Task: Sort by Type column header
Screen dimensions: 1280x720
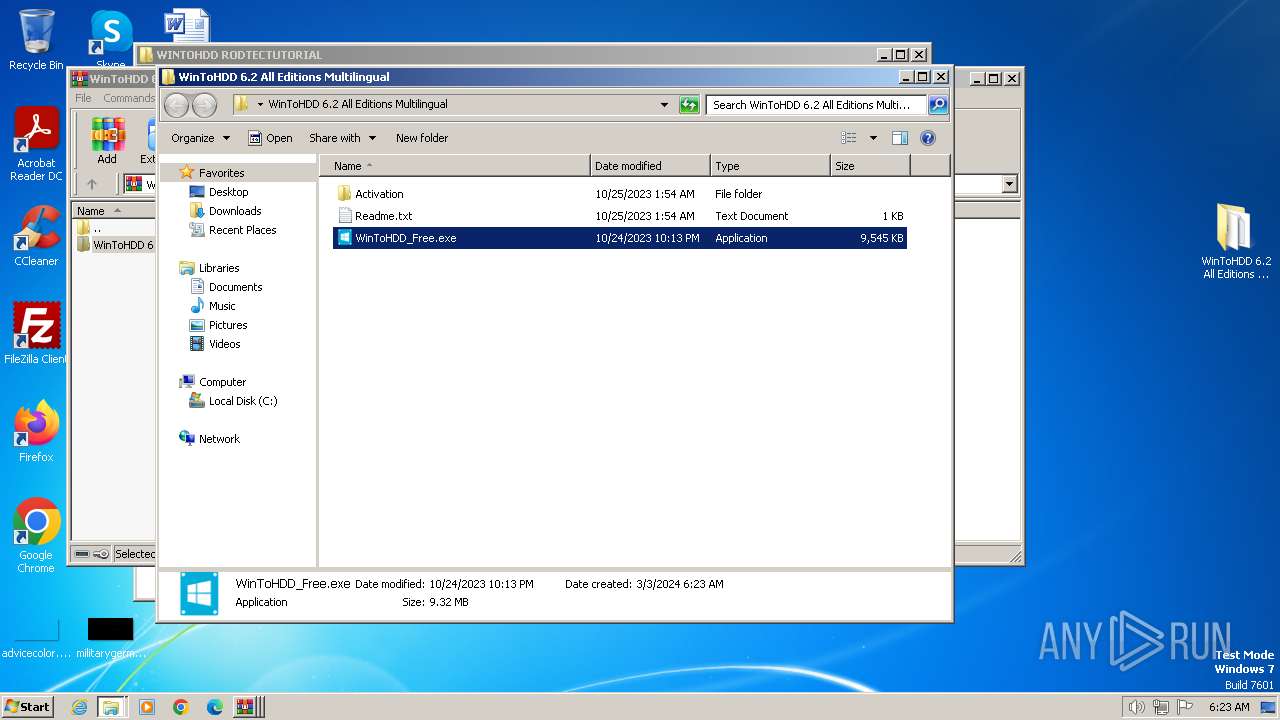Action: coord(770,166)
